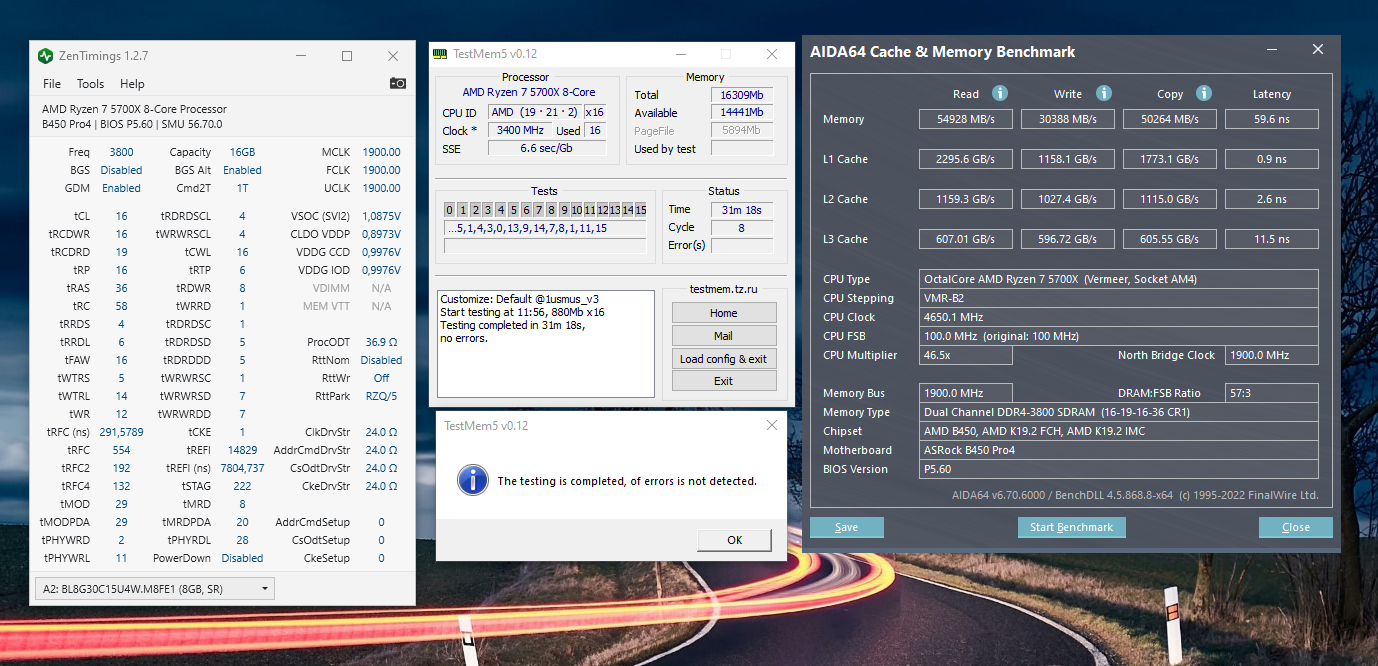
Task: Click the RttPark value RZQ/5
Action: (381, 396)
